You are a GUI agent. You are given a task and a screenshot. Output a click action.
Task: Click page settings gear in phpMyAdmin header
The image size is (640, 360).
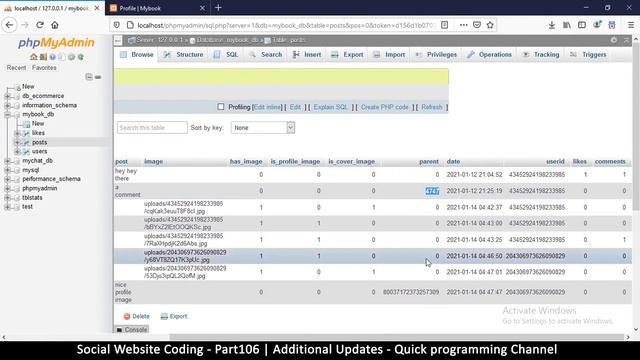pos(613,40)
